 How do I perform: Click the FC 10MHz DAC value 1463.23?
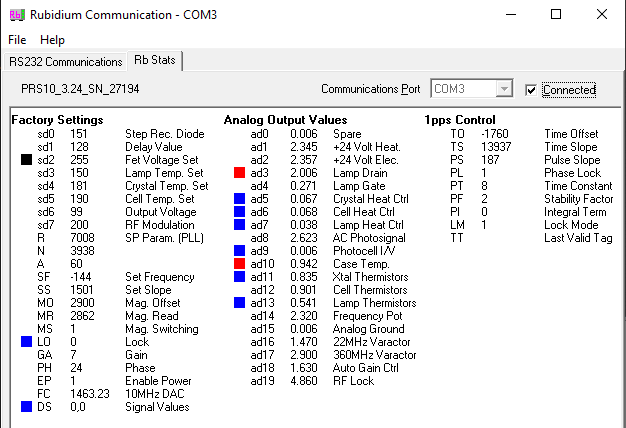87,393
